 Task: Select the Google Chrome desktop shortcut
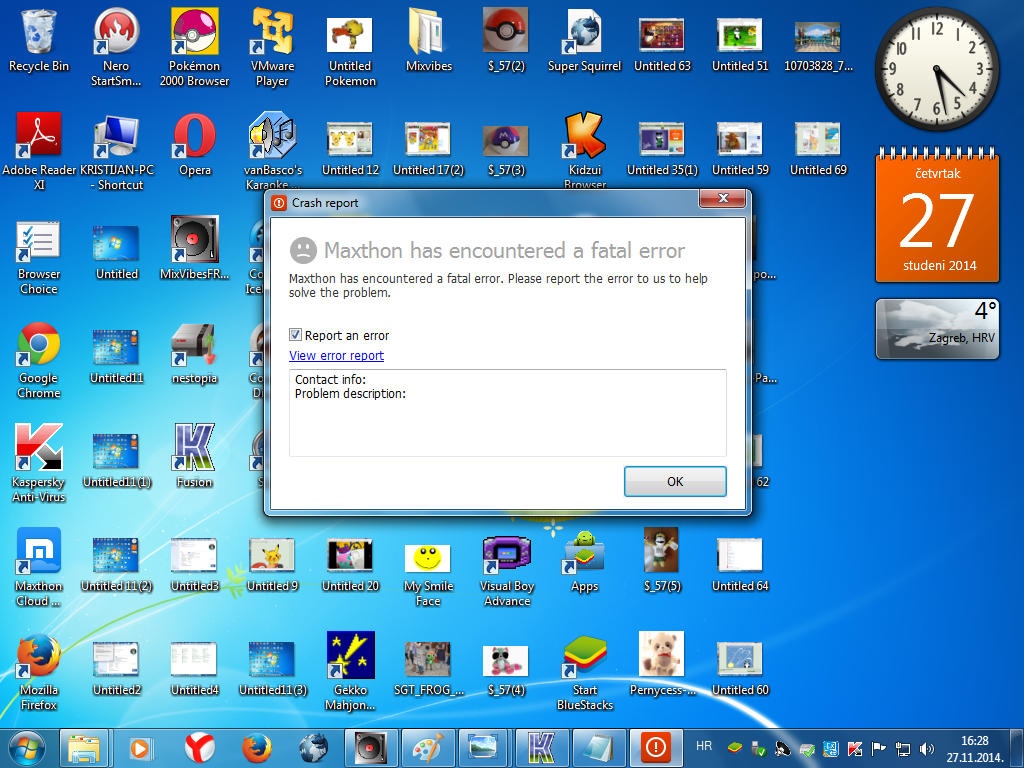tap(39, 359)
